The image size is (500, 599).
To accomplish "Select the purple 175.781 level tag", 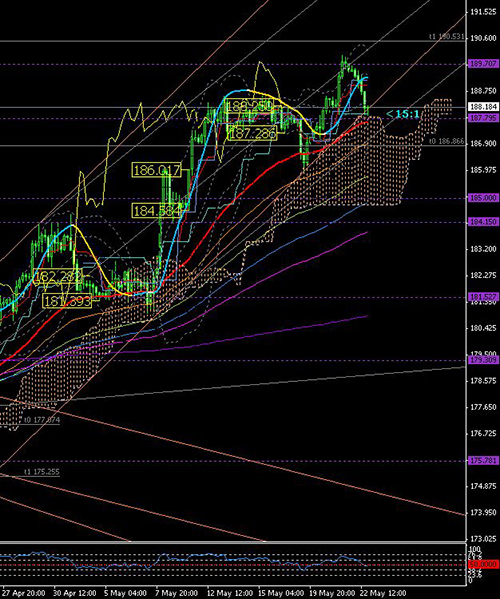I will click(483, 460).
